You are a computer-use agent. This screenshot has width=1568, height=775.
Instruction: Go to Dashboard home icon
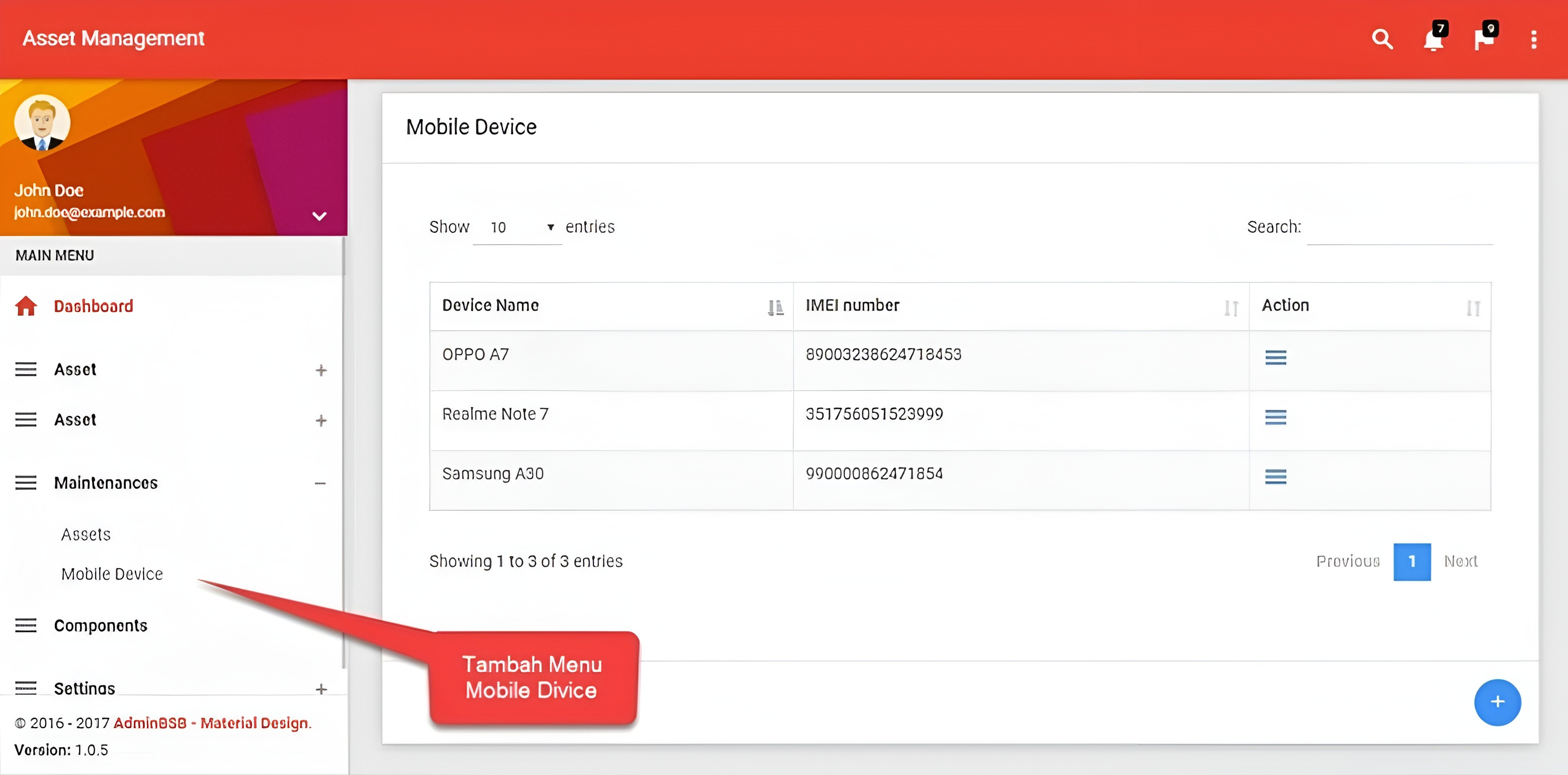pos(26,305)
